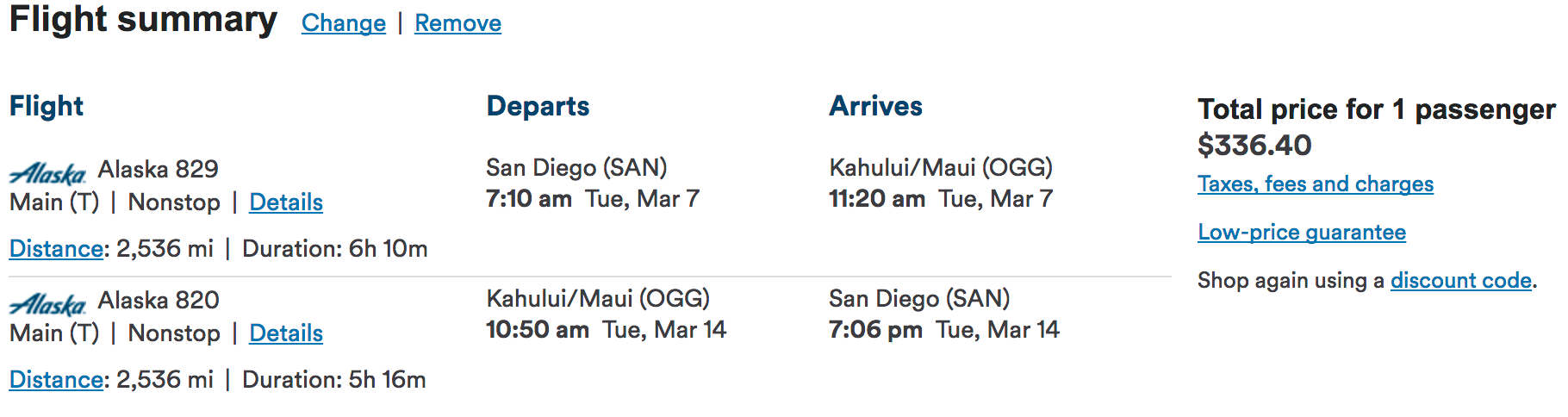The width and height of the screenshot is (1568, 417).
Task: Click the Alaska 829 flight number text
Action: pyautogui.click(x=159, y=169)
